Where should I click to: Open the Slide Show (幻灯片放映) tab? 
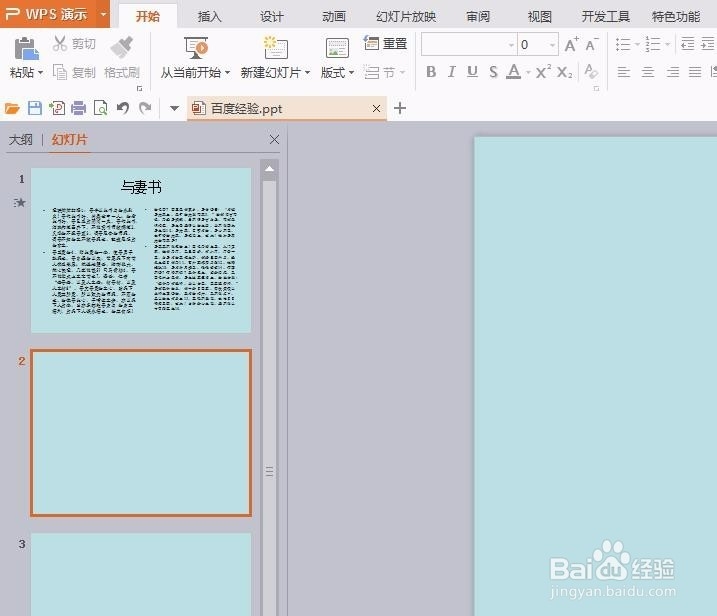click(x=406, y=17)
